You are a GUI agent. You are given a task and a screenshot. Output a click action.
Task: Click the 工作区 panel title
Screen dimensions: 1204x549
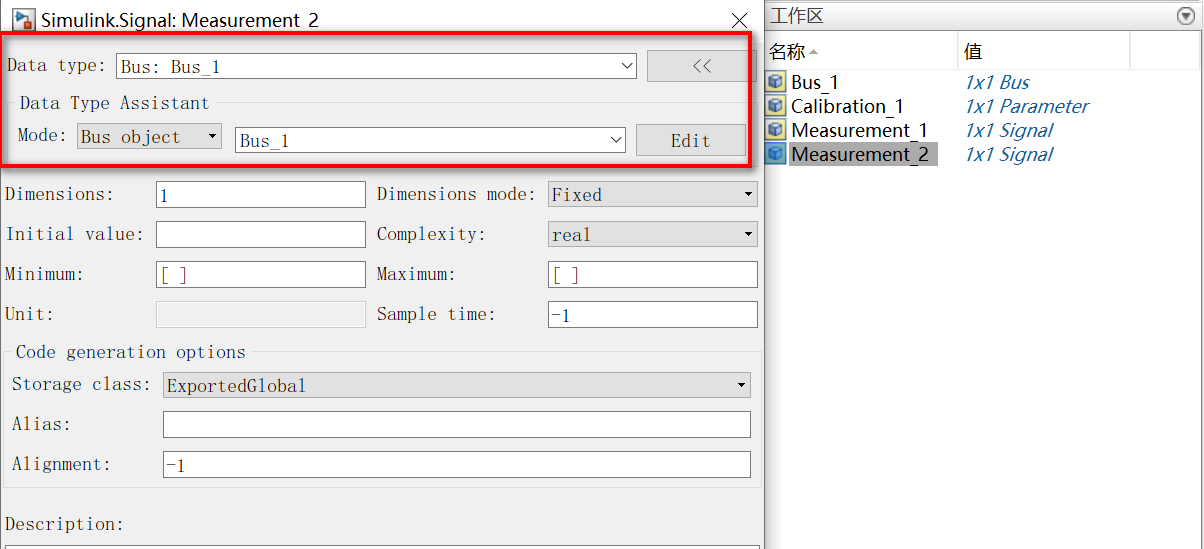click(x=796, y=17)
